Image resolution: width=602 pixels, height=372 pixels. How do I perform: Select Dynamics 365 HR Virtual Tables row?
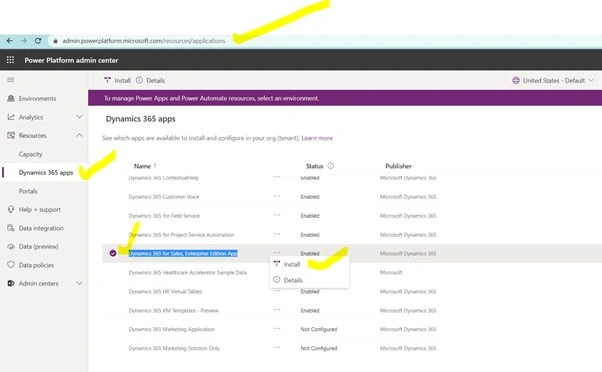point(165,291)
